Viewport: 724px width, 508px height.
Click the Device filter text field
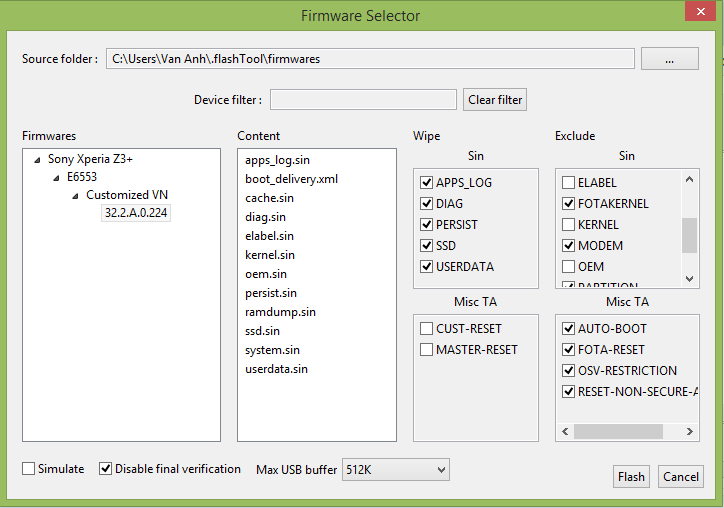[x=363, y=100]
